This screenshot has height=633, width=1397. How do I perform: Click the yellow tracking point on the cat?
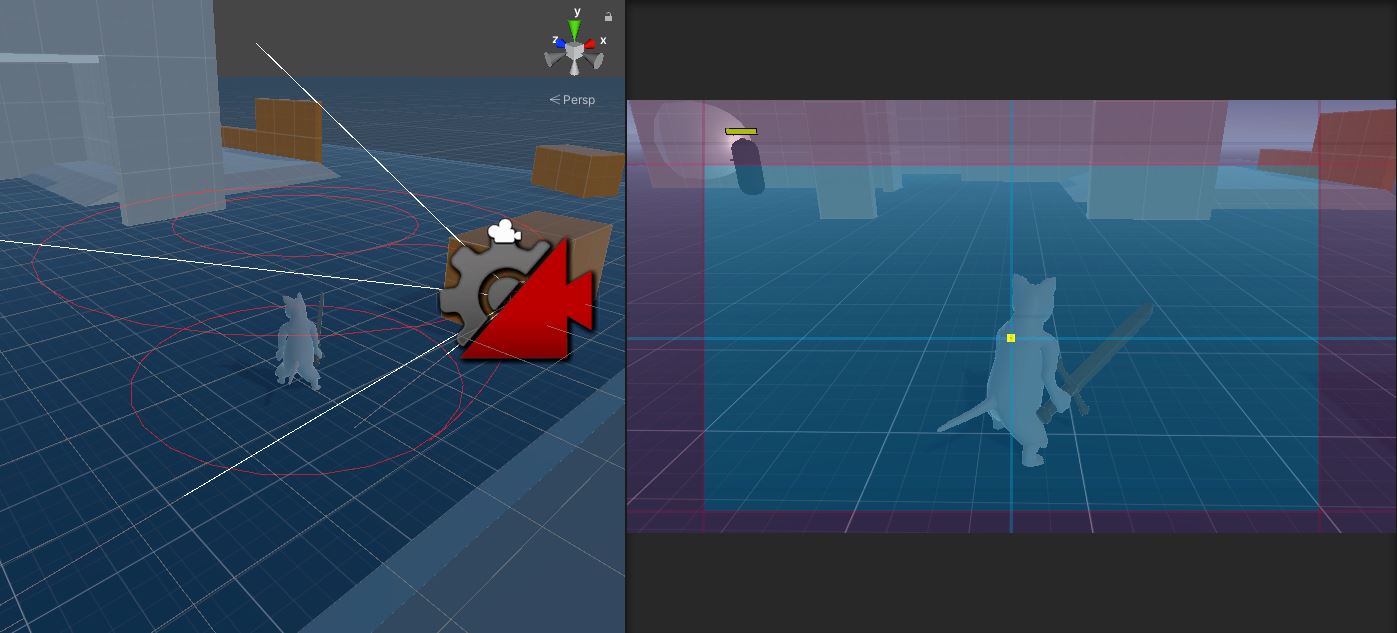coord(1011,338)
